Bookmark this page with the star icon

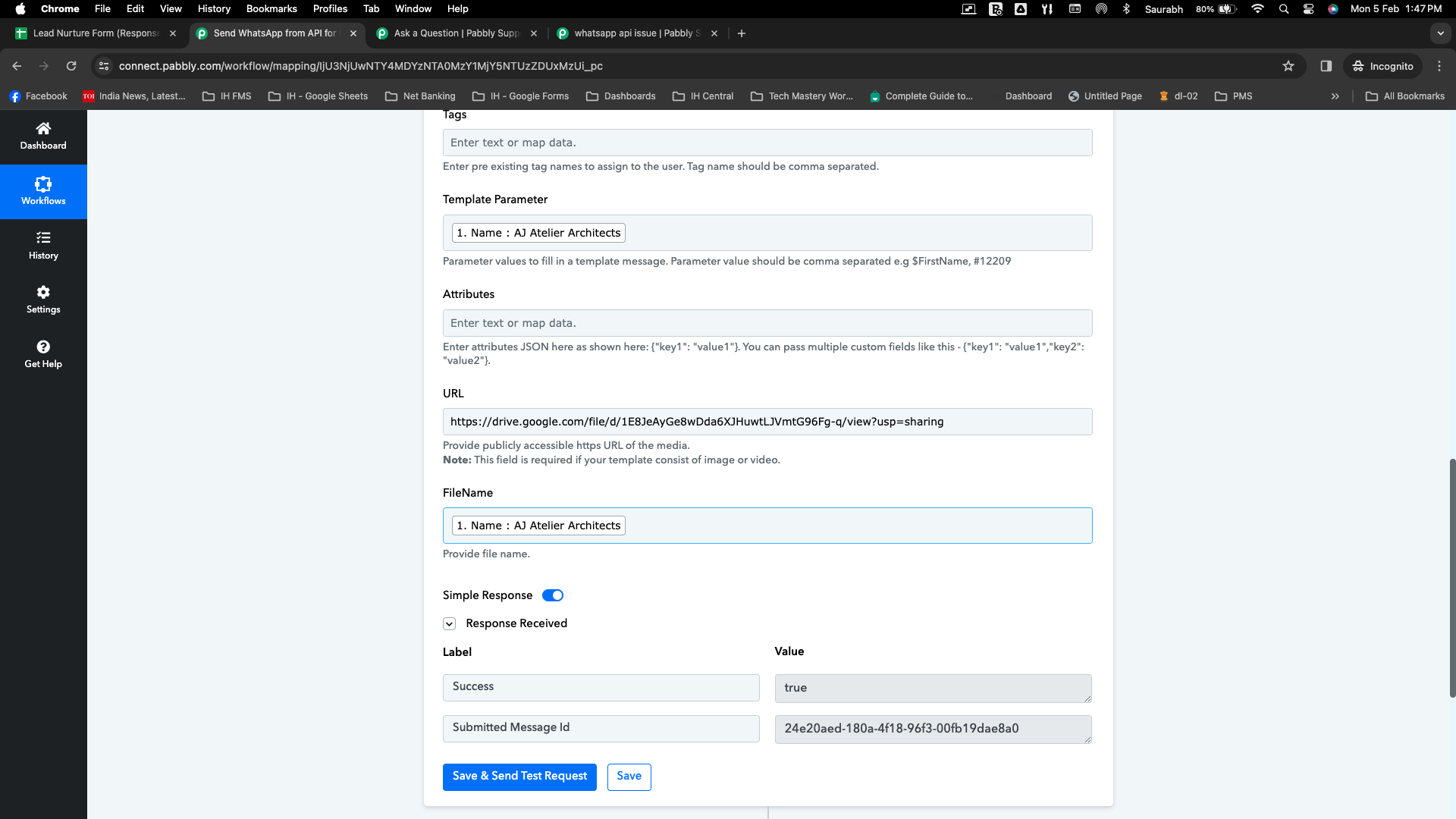click(x=1288, y=66)
